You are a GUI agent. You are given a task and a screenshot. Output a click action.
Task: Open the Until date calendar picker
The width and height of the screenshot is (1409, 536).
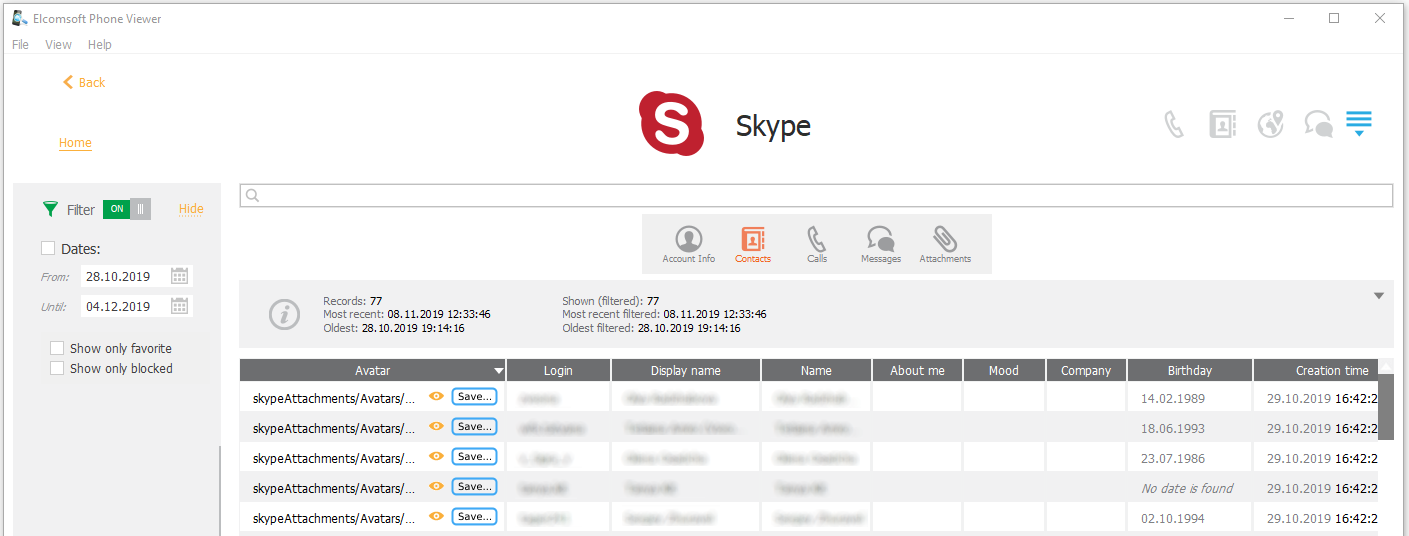pos(180,307)
